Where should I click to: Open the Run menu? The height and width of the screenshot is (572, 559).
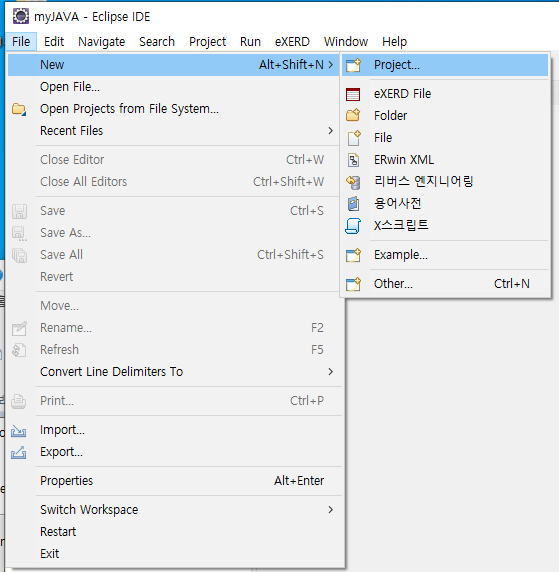coord(250,42)
